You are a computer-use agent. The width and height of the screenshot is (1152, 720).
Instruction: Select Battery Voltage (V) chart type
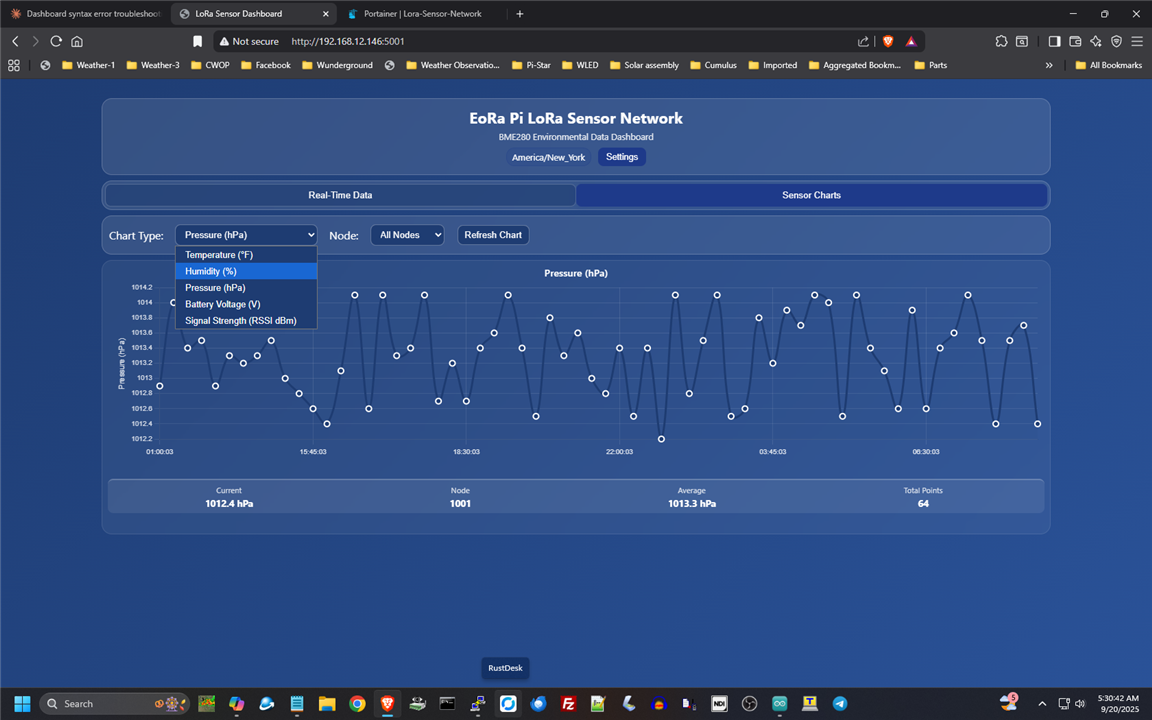(246, 304)
